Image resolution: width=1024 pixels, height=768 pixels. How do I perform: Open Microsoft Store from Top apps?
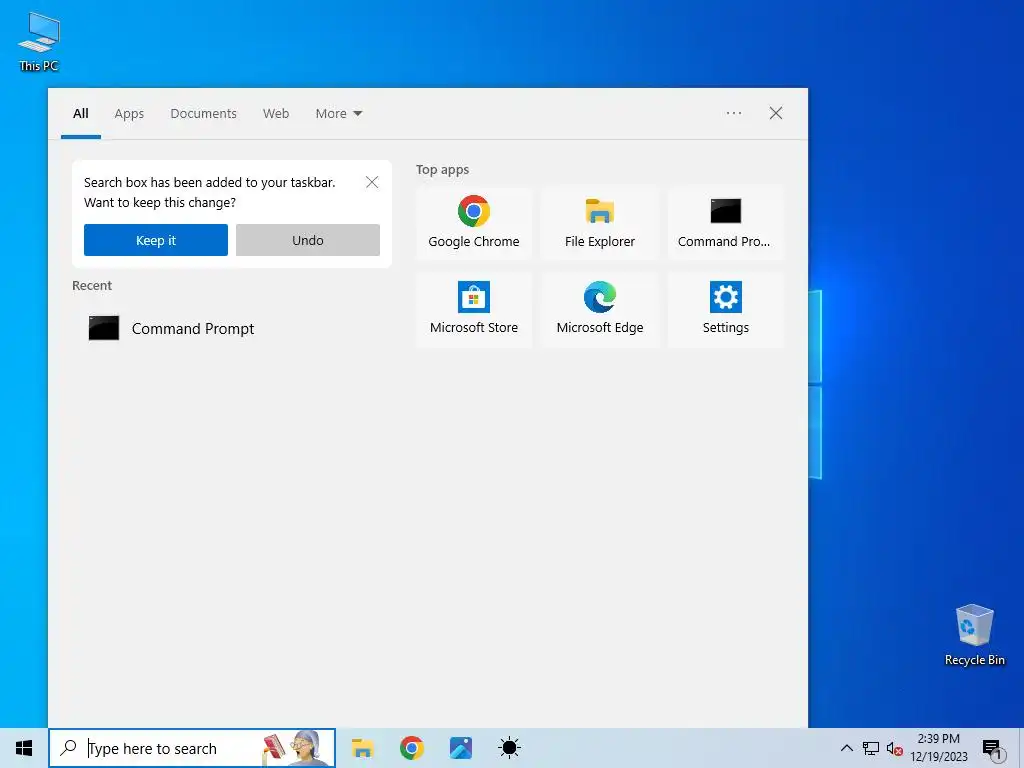pyautogui.click(x=473, y=309)
